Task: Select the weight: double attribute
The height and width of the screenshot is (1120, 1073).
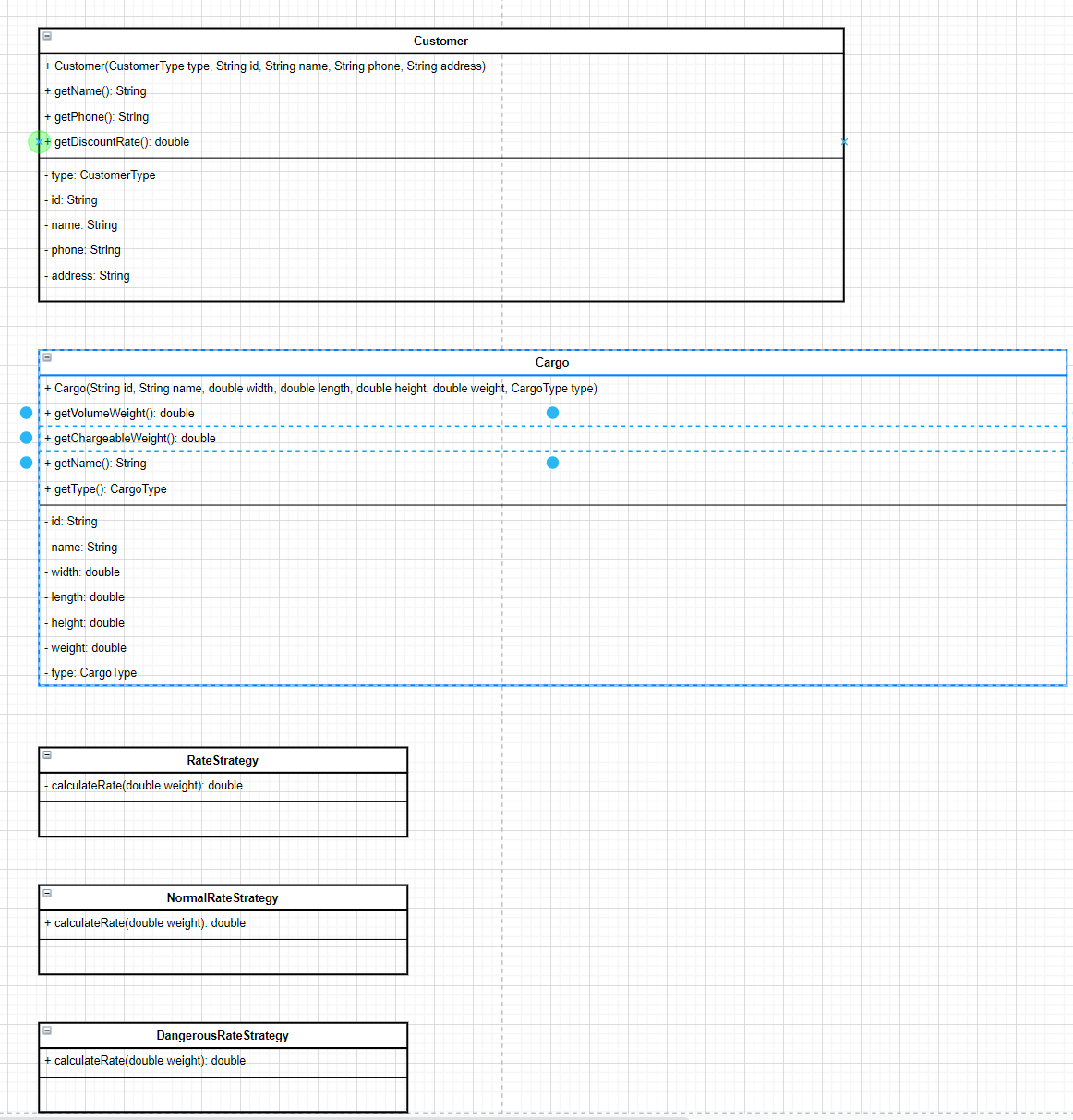Action: 552,648
